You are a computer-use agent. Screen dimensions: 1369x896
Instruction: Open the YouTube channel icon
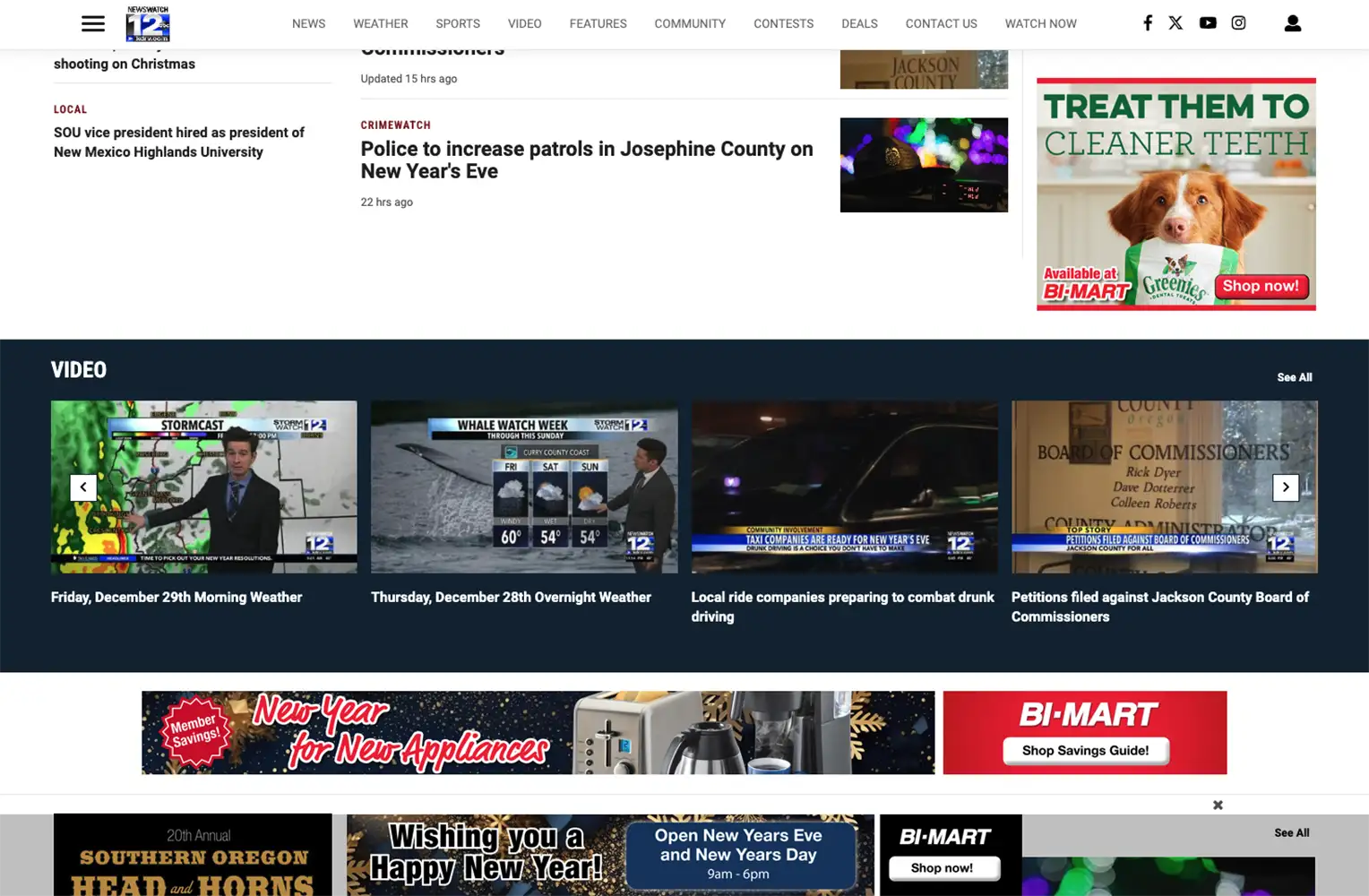point(1208,23)
